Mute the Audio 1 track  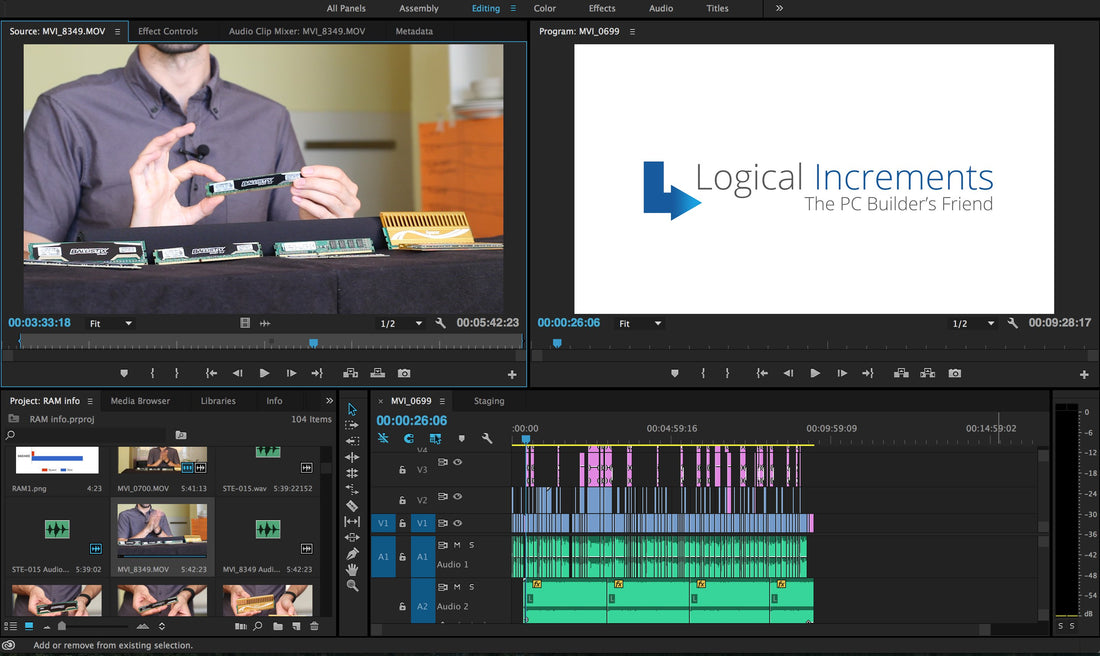coord(457,545)
